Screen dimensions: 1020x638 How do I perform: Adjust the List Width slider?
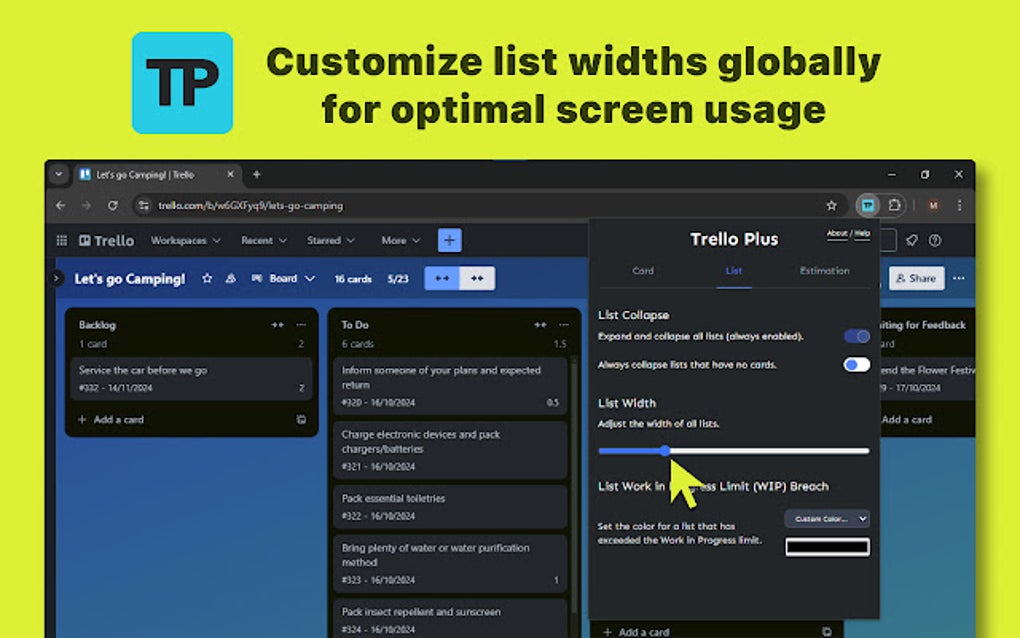666,451
